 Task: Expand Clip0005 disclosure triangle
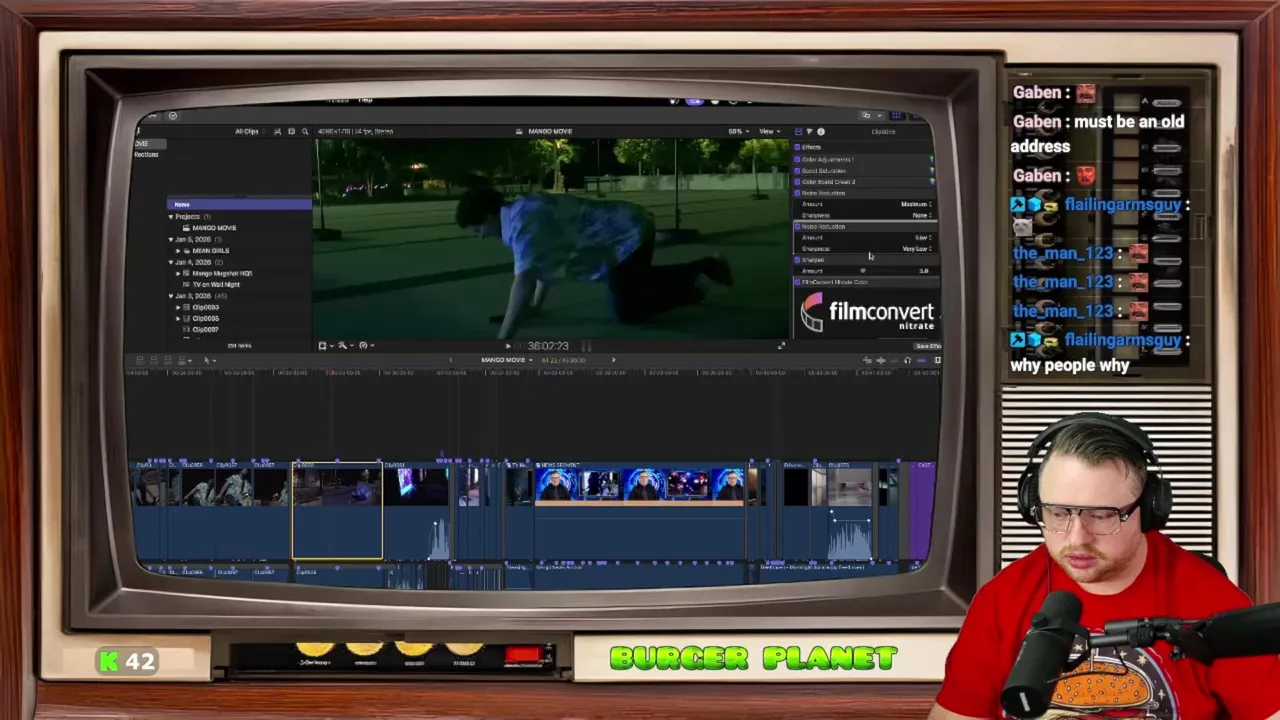coord(179,318)
